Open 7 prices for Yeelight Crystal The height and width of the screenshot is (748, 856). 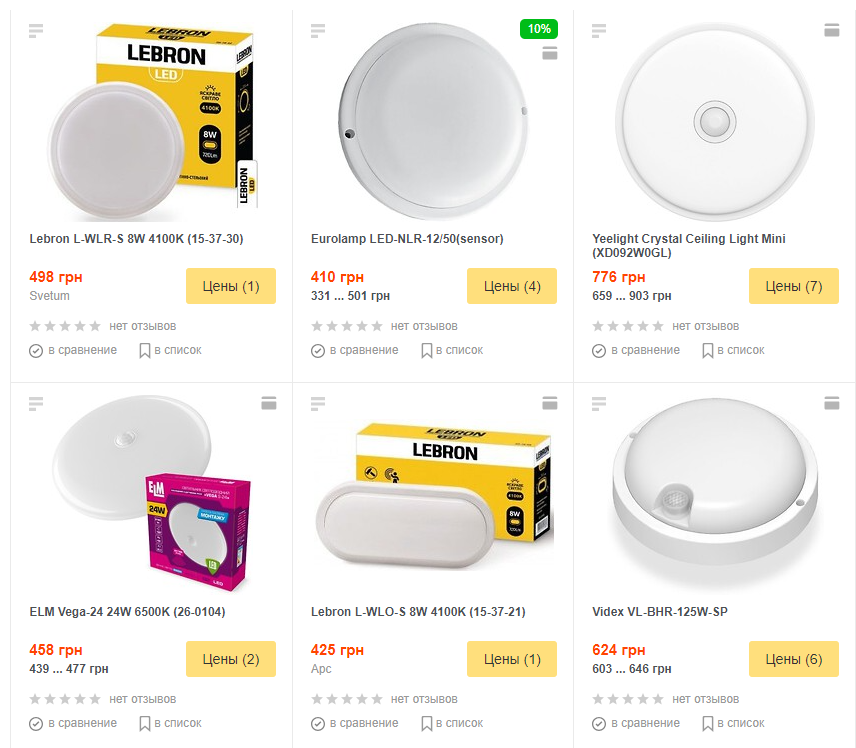793,286
